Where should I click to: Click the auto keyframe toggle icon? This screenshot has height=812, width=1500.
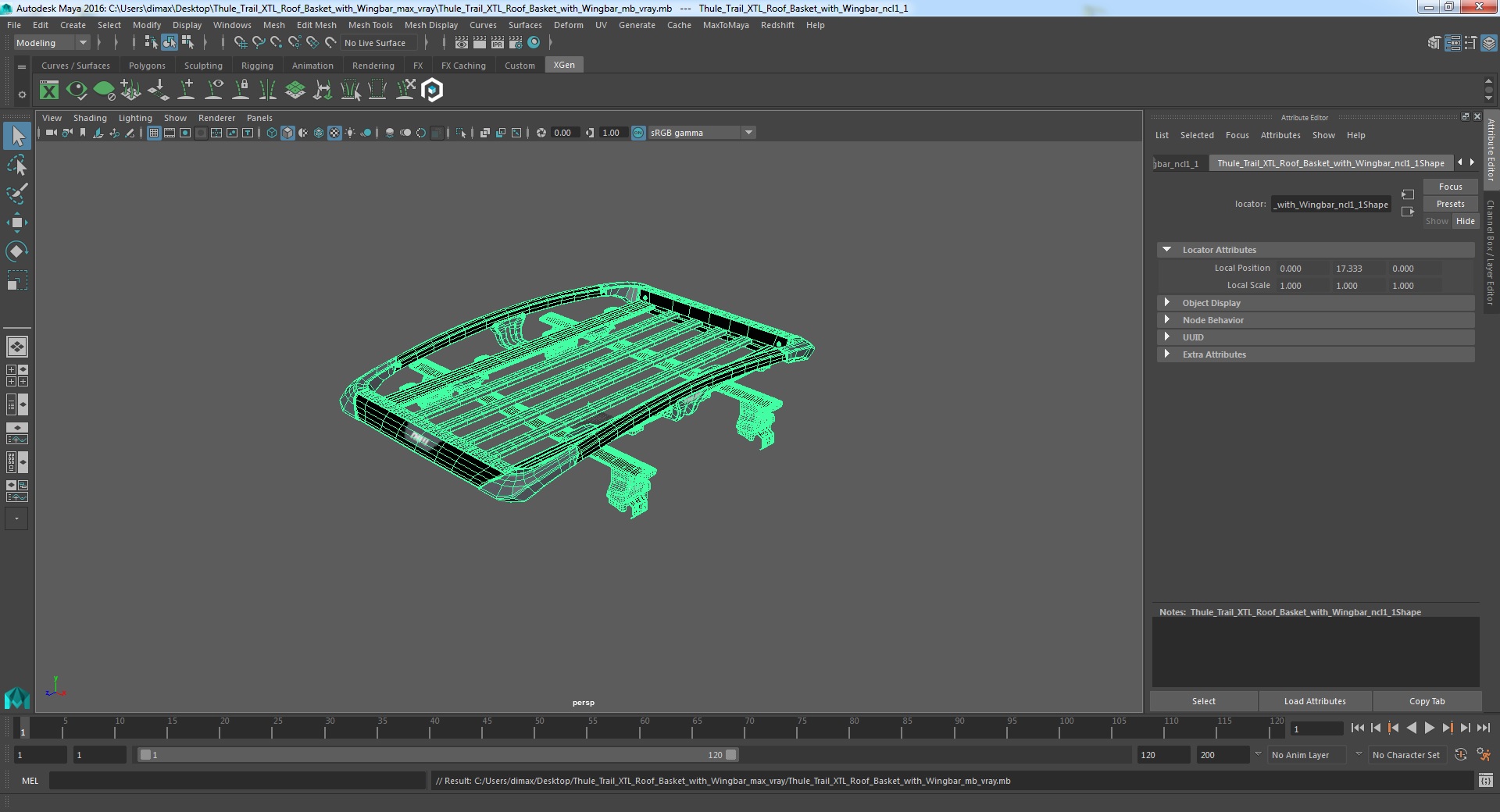pyautogui.click(x=1460, y=755)
